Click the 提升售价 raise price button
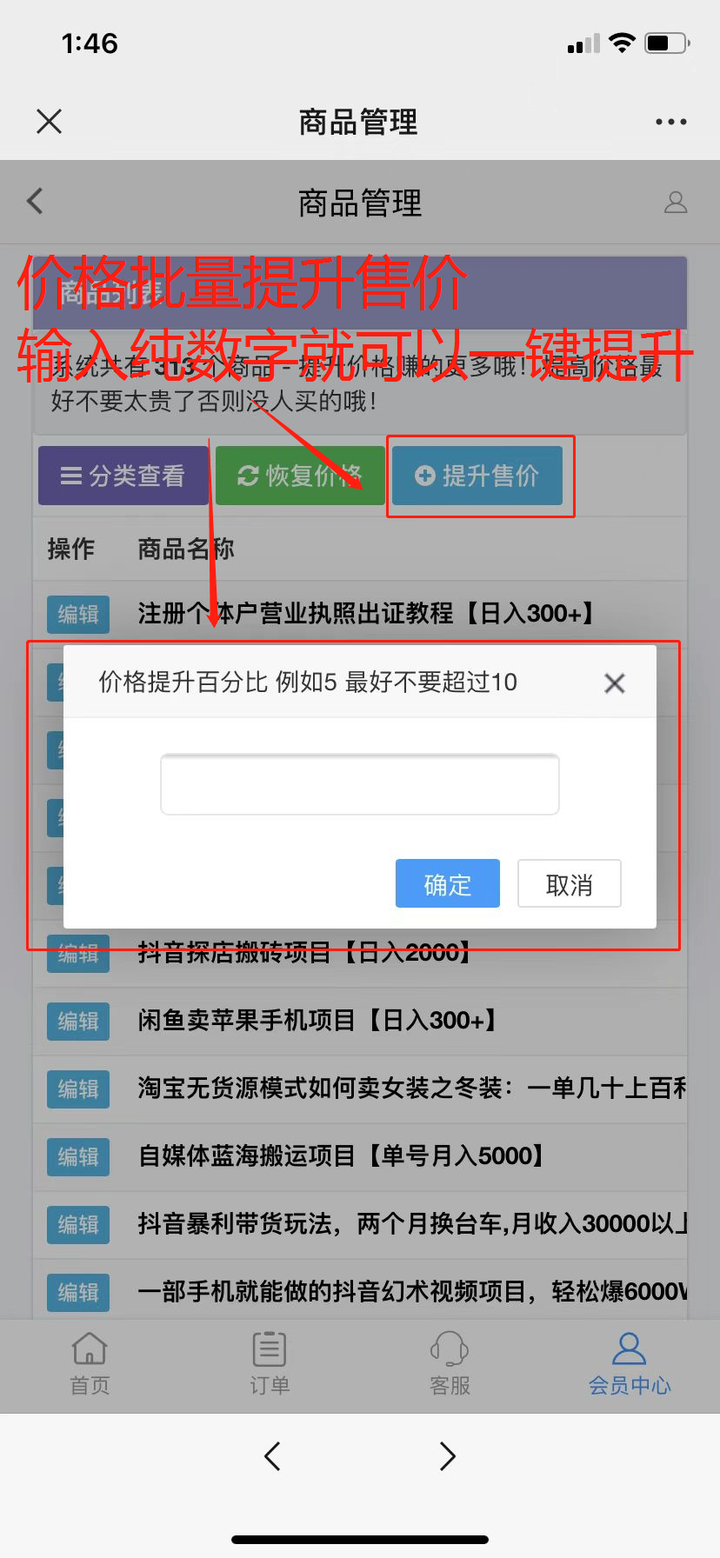This screenshot has width=720, height=1558. (477, 476)
